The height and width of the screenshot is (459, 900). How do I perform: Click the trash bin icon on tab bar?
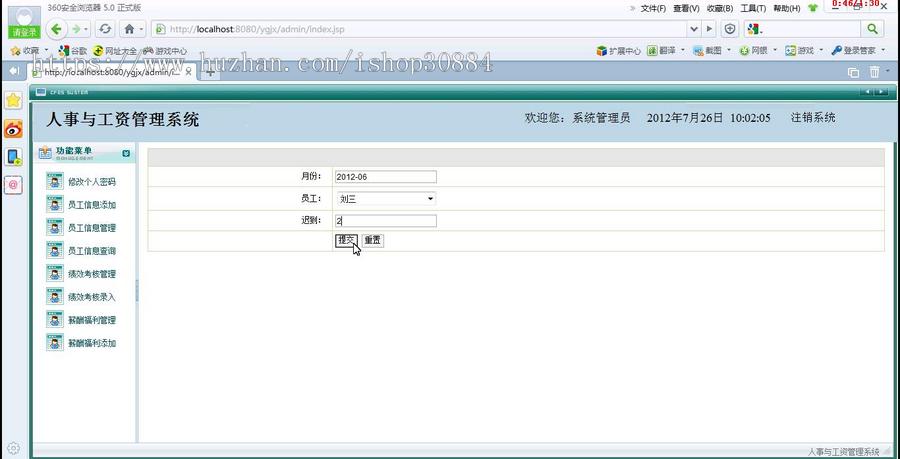coord(874,72)
